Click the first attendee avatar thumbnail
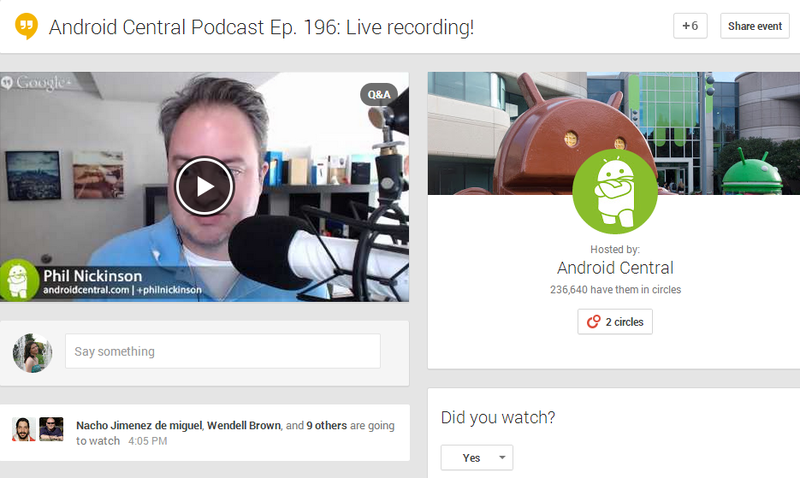 click(23, 429)
